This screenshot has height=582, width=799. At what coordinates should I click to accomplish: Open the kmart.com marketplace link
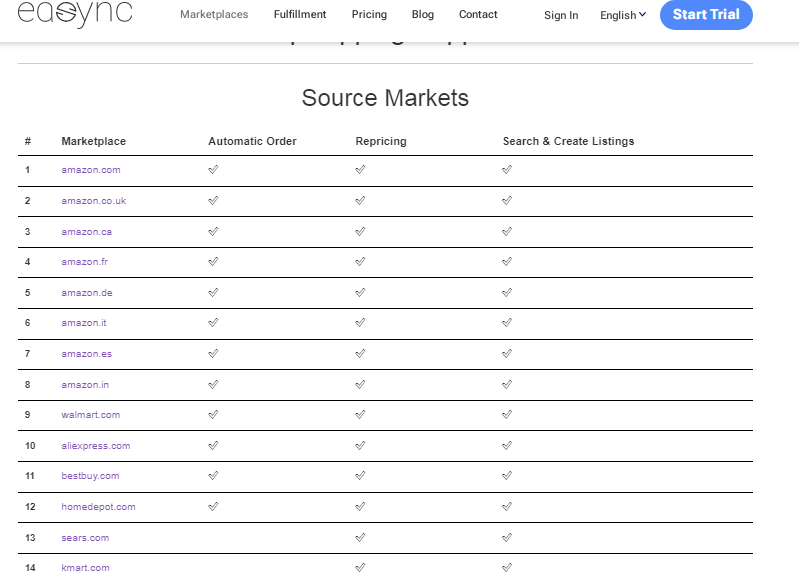(x=85, y=568)
